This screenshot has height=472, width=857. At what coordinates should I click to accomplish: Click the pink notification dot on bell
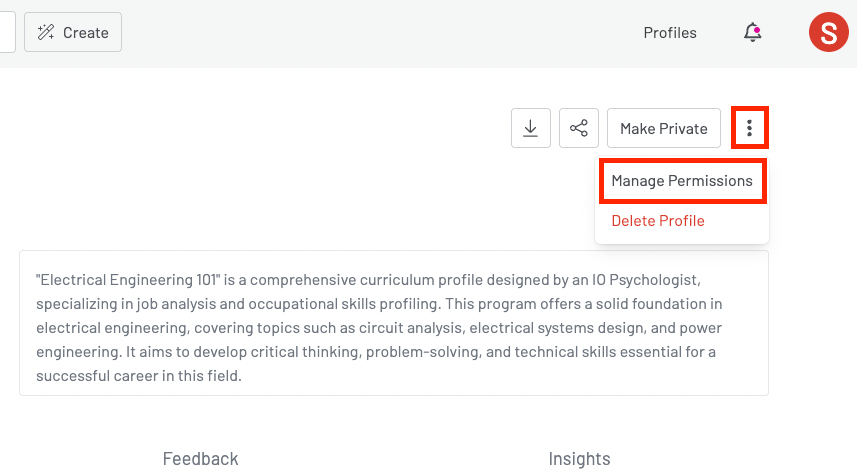pyautogui.click(x=757, y=29)
